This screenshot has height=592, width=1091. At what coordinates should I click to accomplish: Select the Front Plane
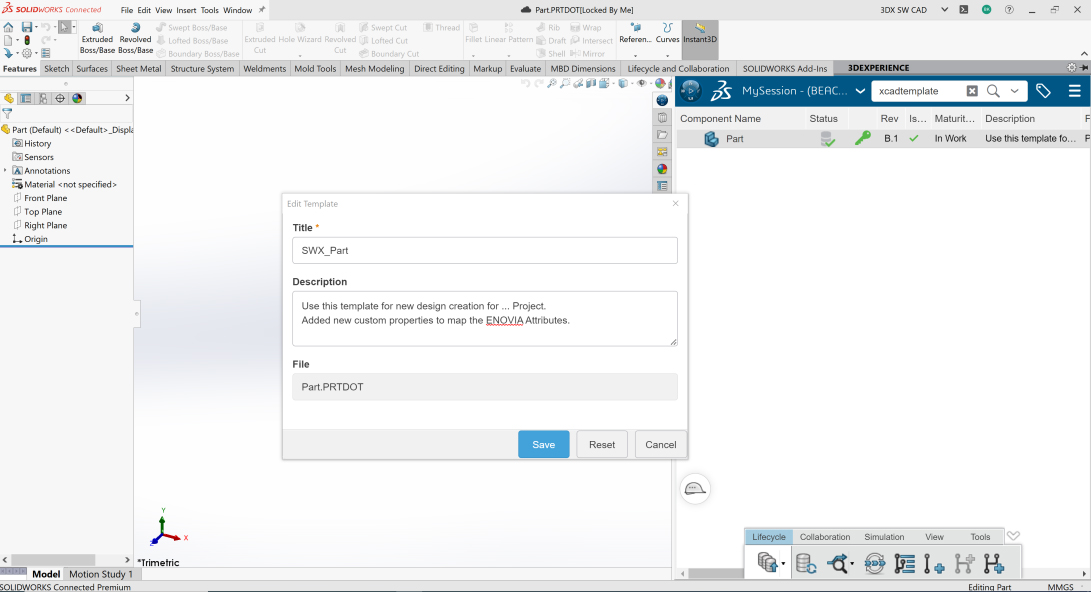40,198
